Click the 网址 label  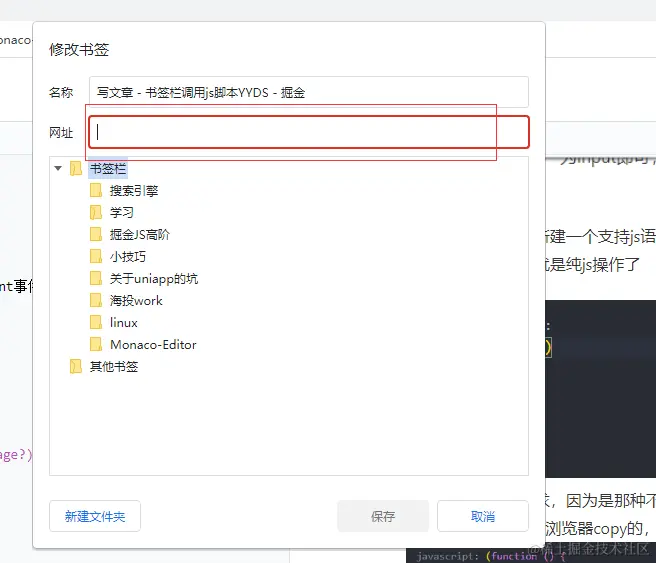click(61, 133)
